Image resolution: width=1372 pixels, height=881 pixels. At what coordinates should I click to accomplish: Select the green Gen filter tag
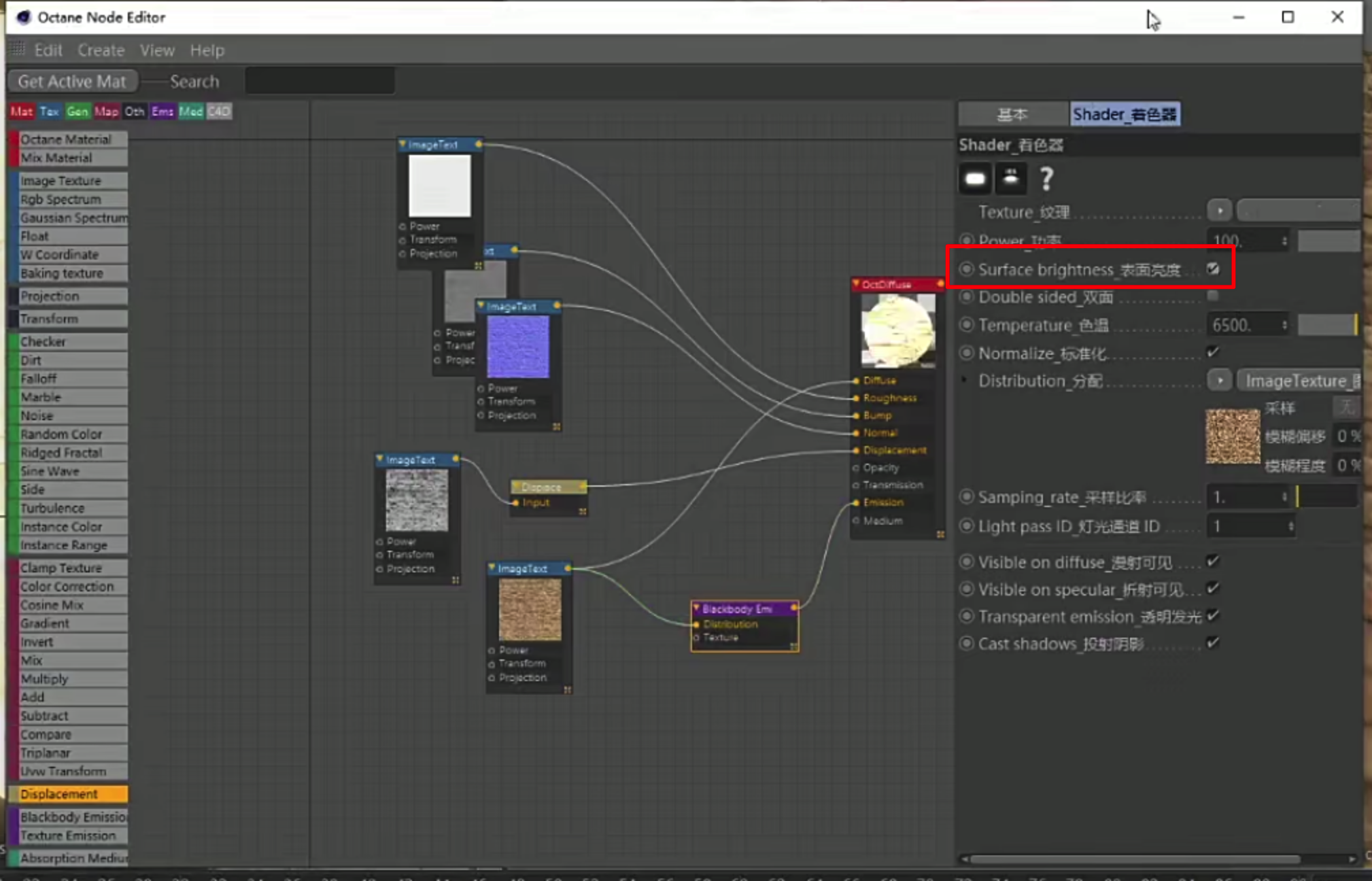[78, 111]
